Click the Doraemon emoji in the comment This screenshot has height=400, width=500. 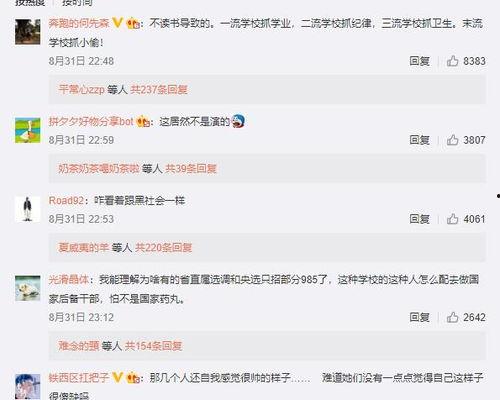[238, 121]
